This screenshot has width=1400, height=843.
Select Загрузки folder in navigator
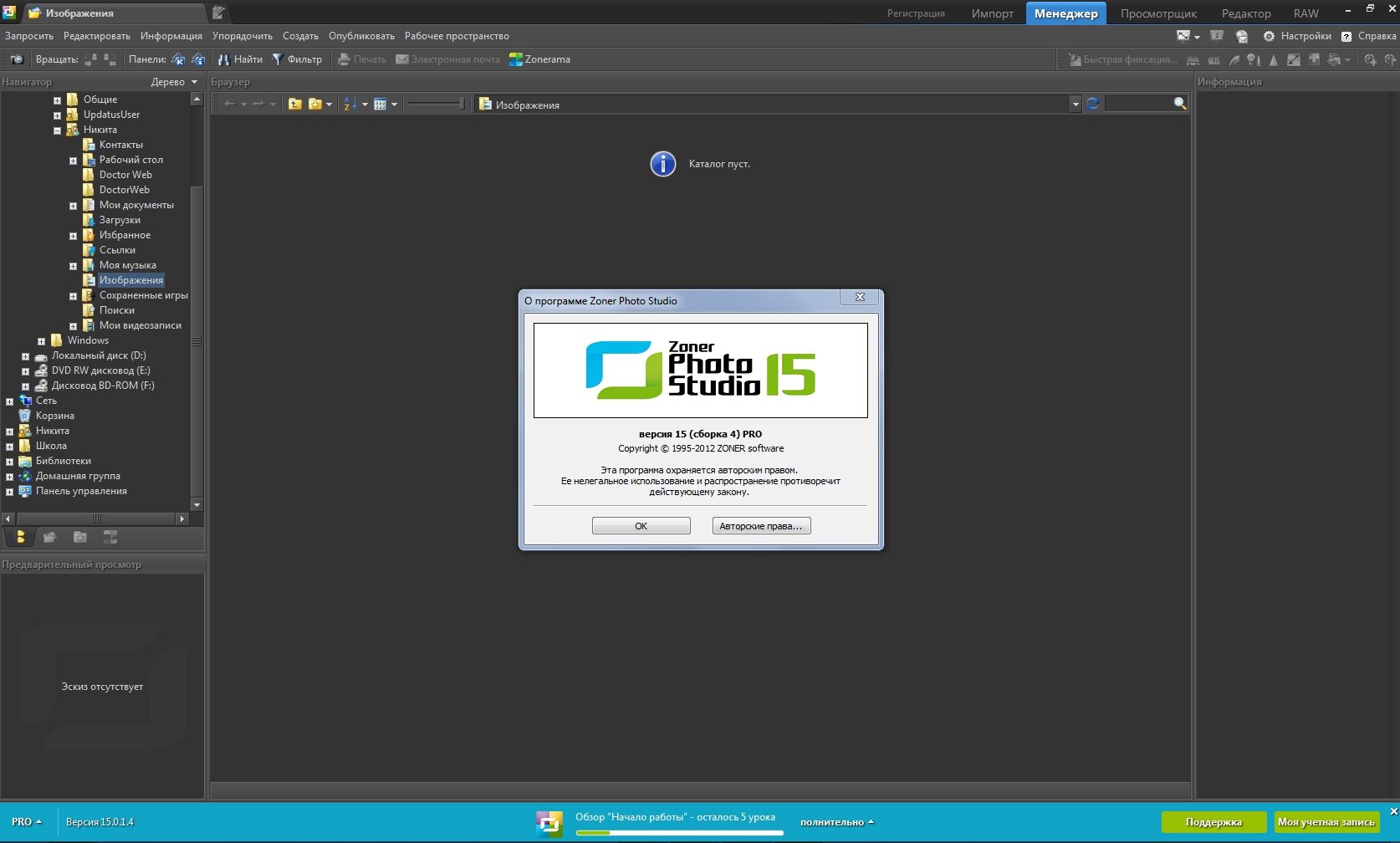coord(120,220)
